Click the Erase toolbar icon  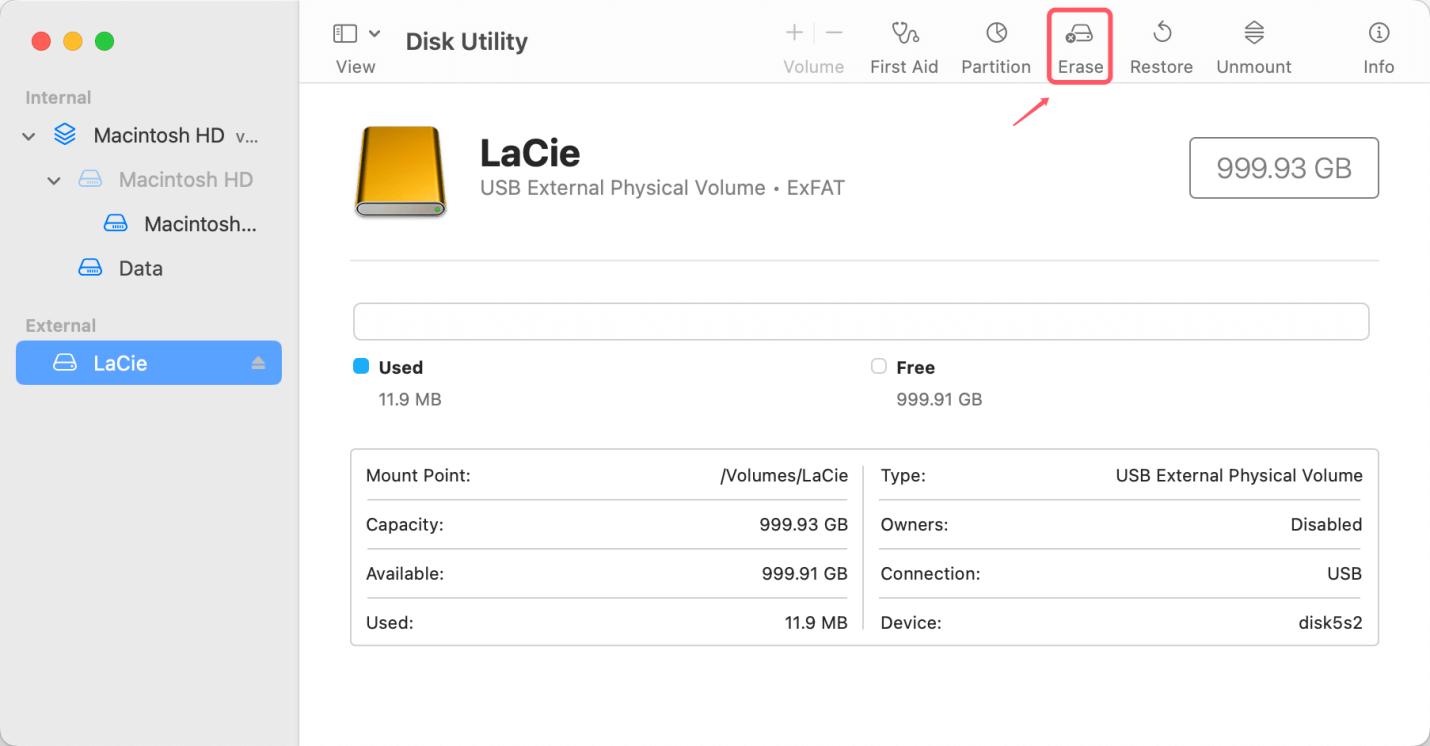click(1079, 36)
